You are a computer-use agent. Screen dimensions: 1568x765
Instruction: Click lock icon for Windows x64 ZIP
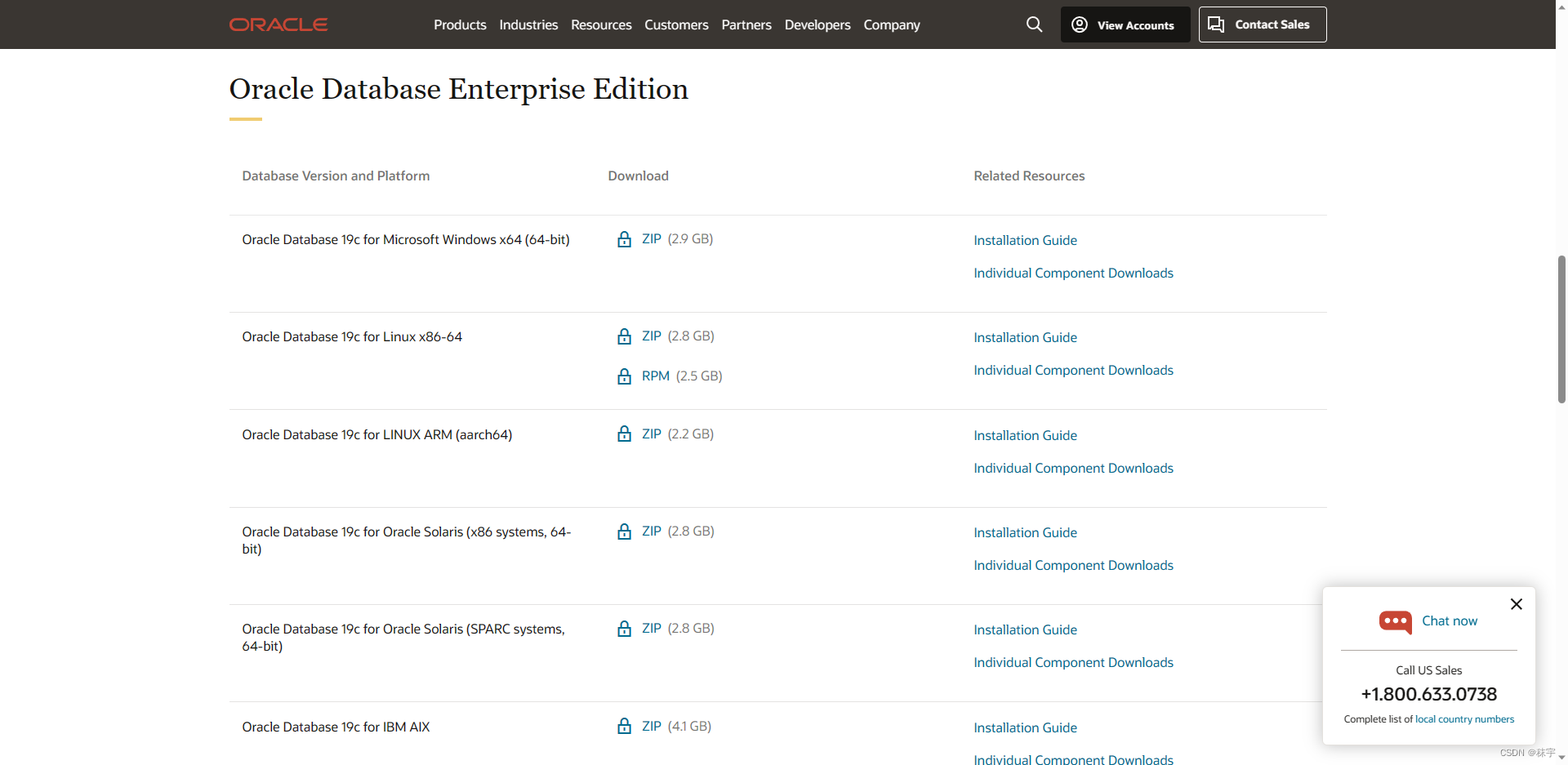tap(625, 239)
